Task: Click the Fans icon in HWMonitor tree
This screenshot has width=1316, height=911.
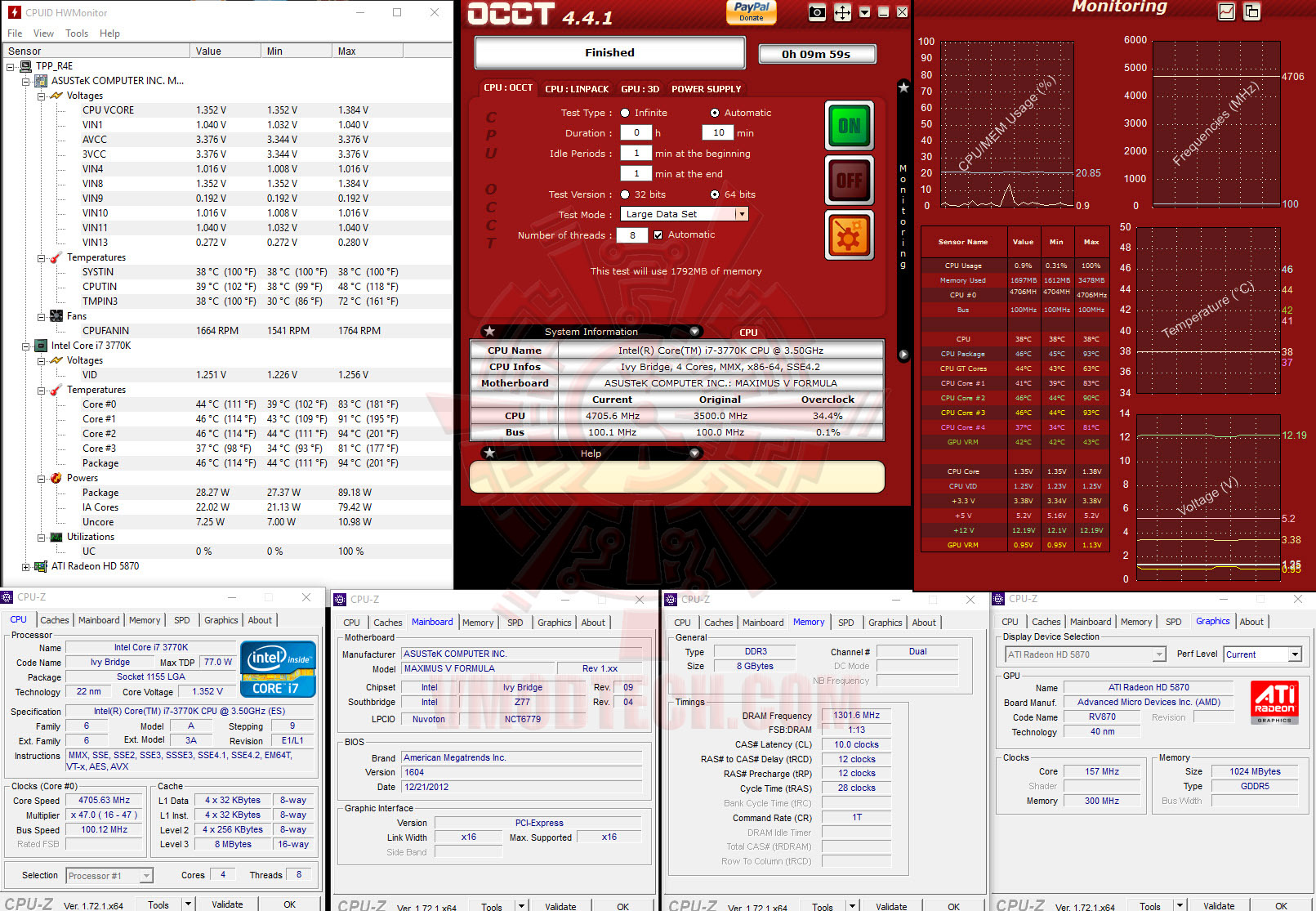Action: tap(56, 316)
